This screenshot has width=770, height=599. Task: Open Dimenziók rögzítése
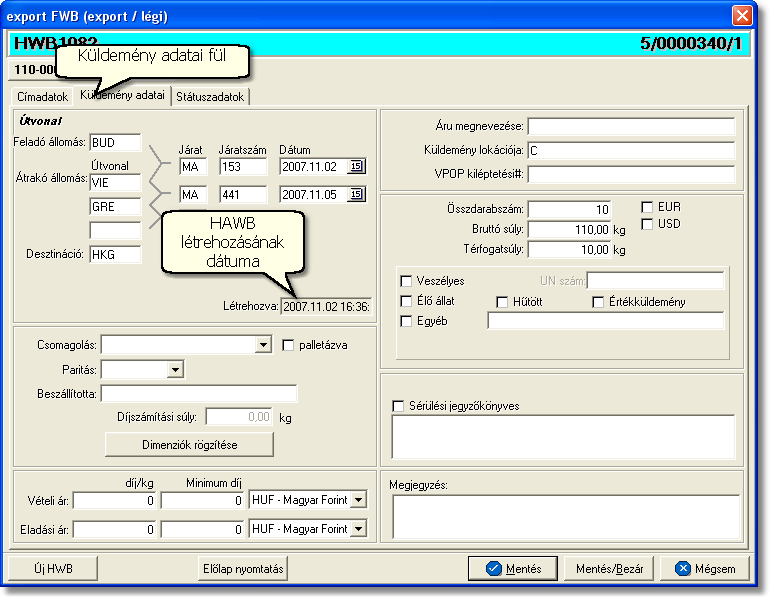pos(190,445)
